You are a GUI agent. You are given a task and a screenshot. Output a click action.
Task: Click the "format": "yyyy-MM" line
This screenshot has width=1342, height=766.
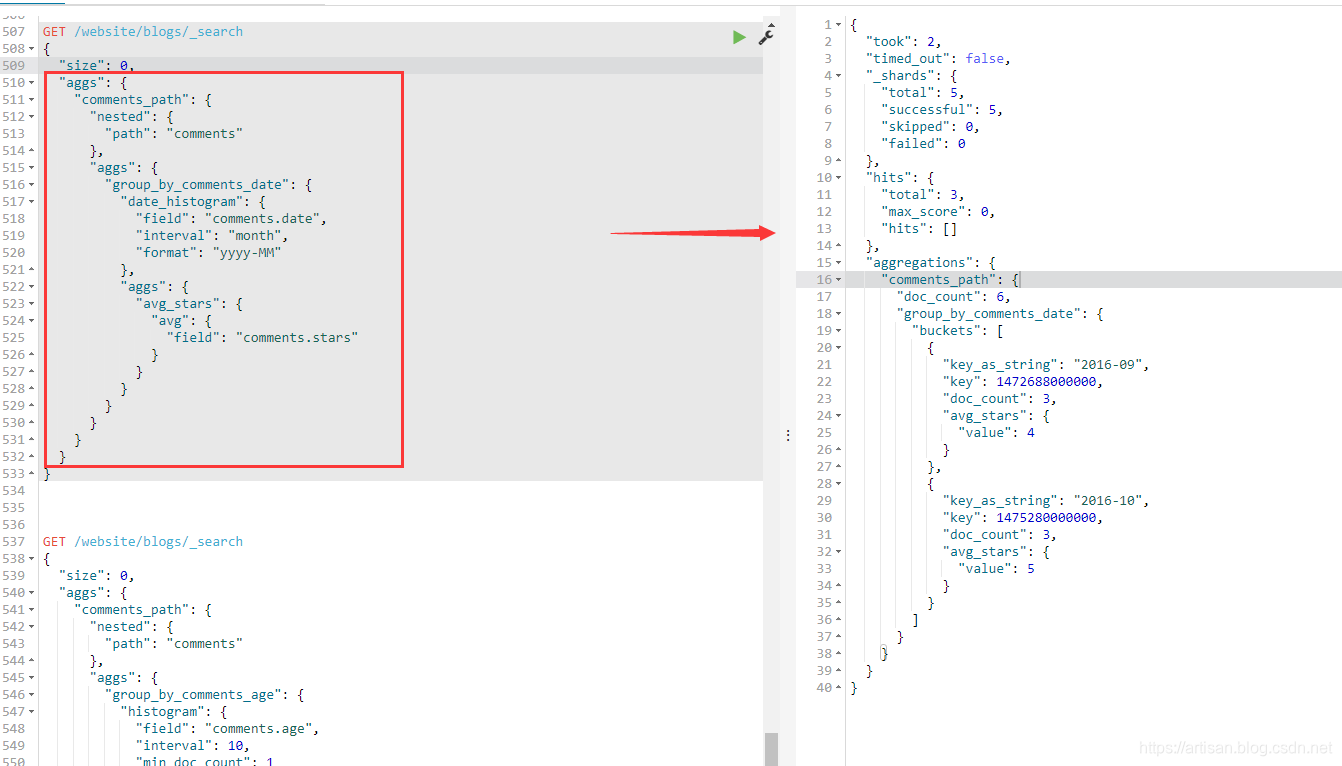point(208,253)
